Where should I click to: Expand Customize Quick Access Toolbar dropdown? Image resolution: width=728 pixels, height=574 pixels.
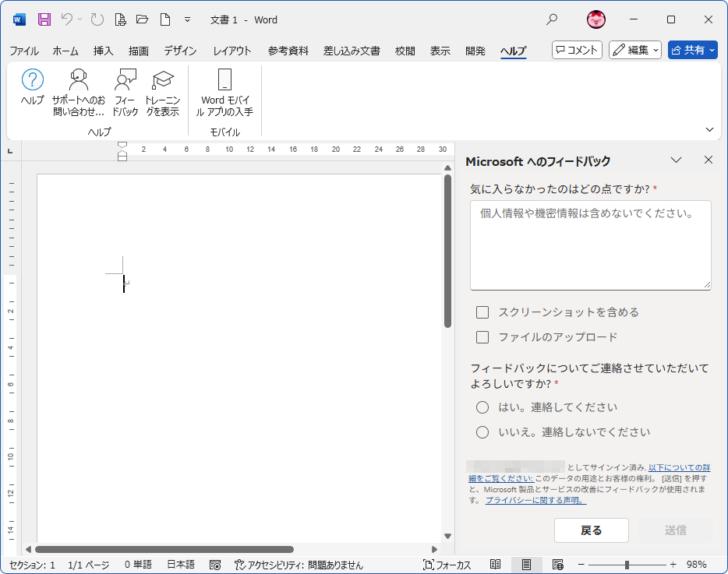(x=187, y=20)
